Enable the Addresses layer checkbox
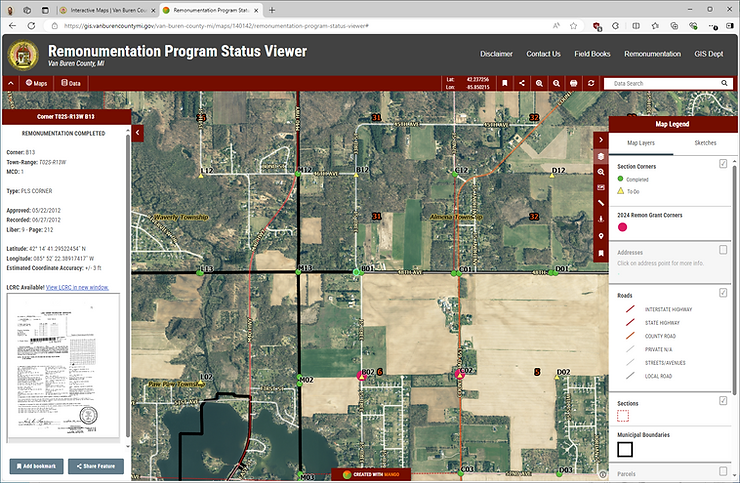Image resolution: width=740 pixels, height=483 pixels. [x=723, y=250]
